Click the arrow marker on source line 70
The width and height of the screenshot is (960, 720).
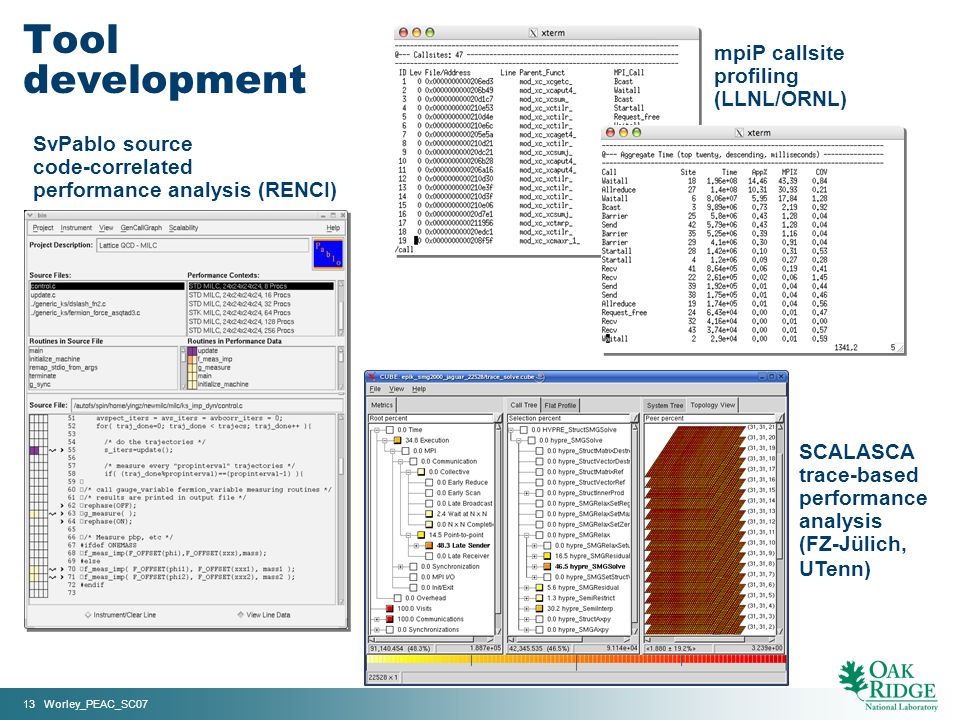62,569
